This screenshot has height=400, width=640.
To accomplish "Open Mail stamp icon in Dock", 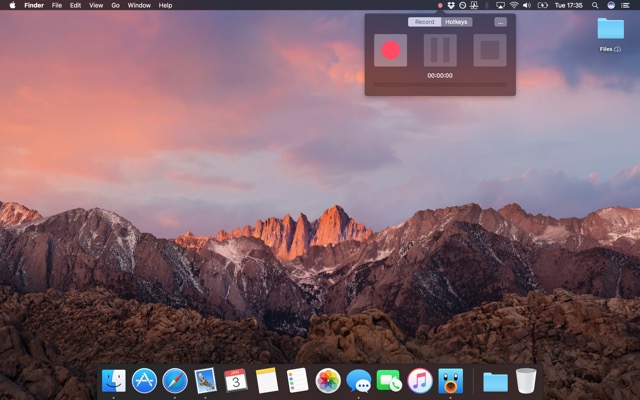I will [x=205, y=380].
